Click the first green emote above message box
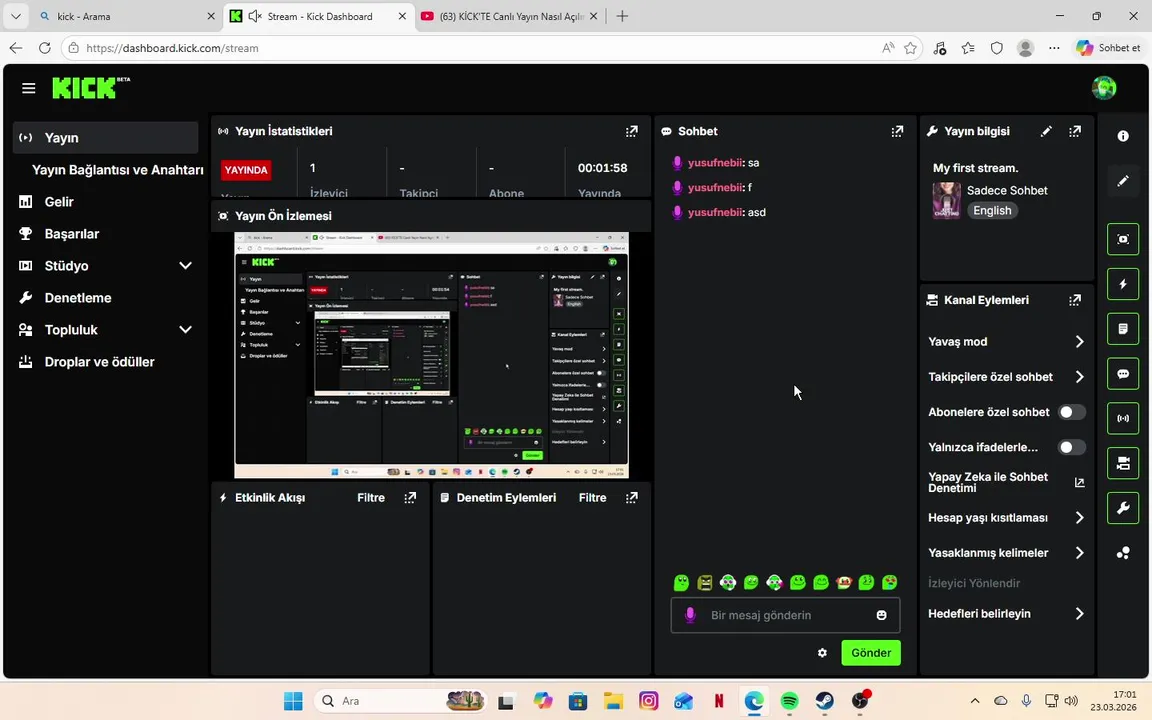The width and height of the screenshot is (1152, 720). pos(681,583)
